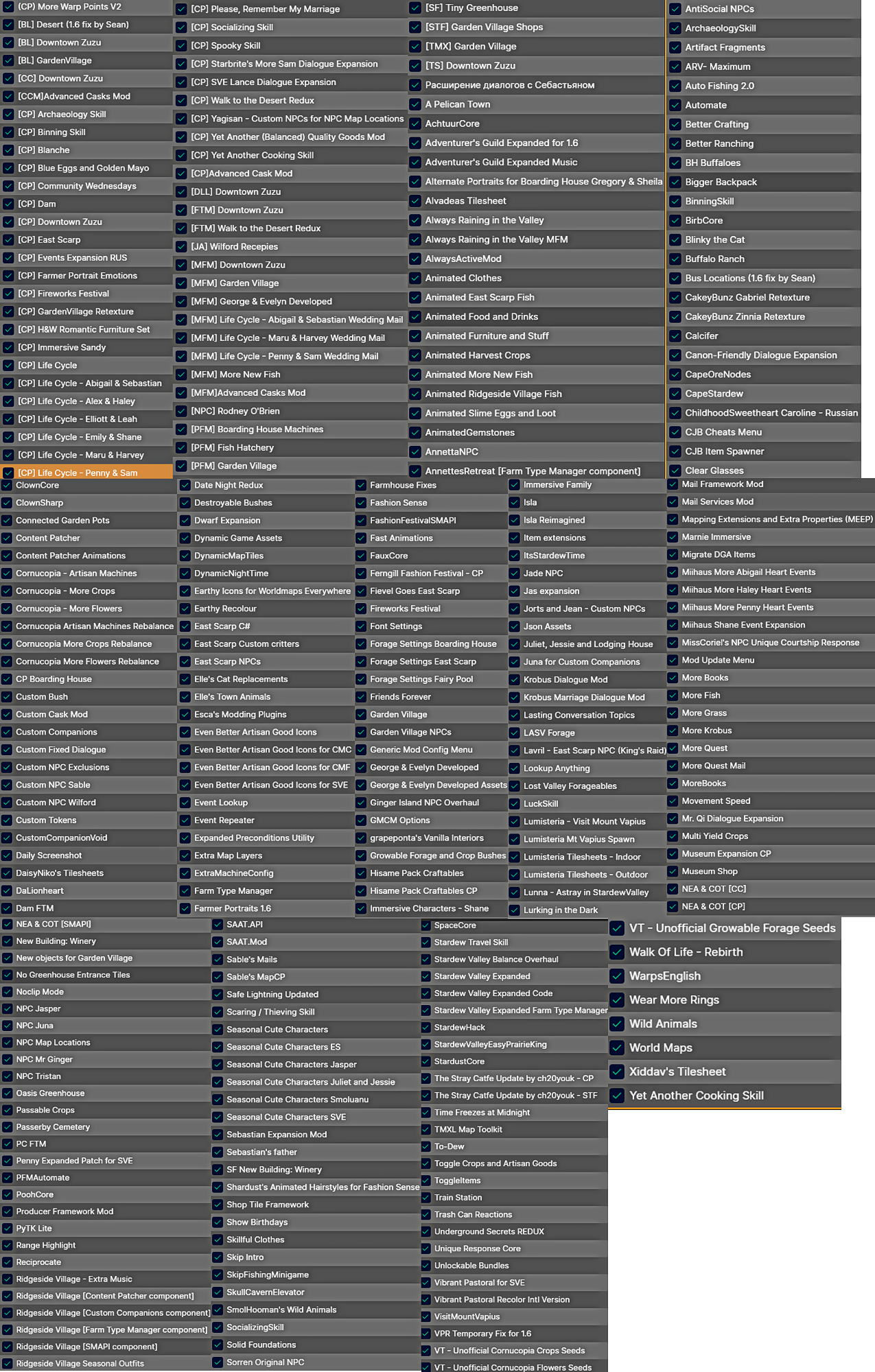Disable the Stardew Valley Expanded mod checkbox

click(426, 976)
